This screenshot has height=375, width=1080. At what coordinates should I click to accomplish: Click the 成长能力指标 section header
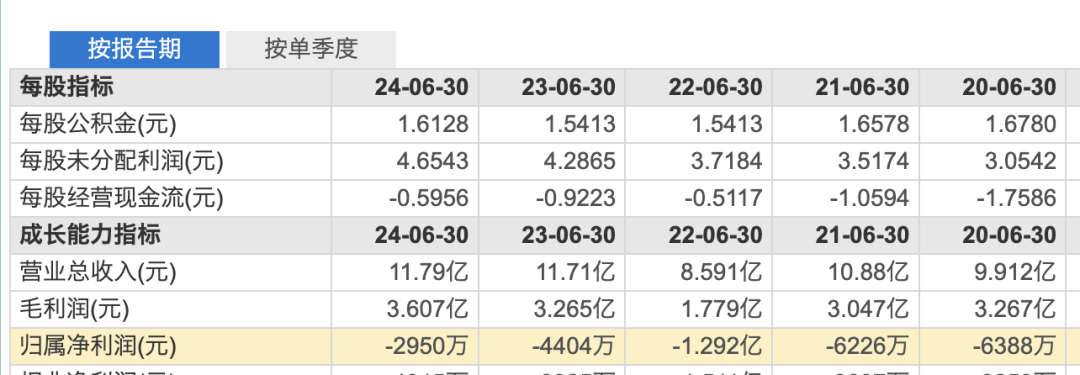(x=90, y=235)
